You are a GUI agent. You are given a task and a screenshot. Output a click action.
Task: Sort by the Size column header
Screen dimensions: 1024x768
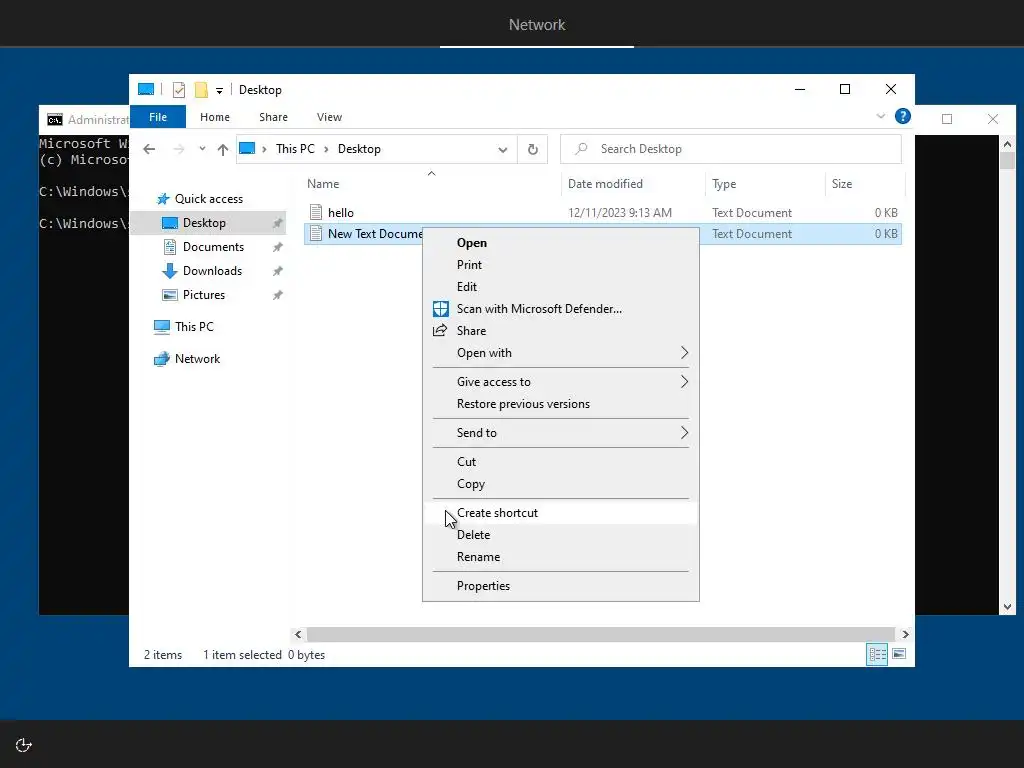[864, 184]
